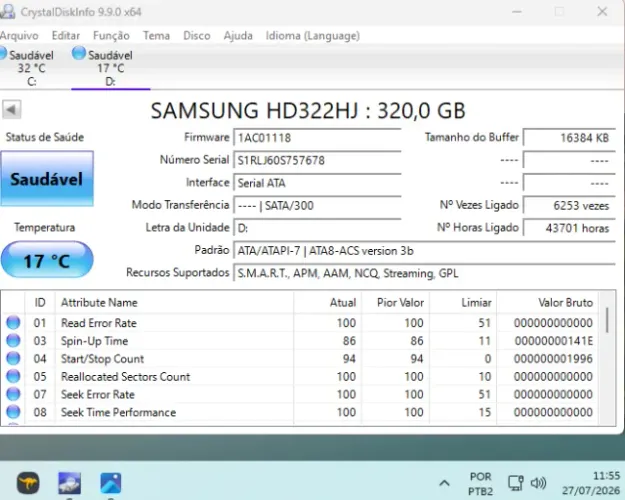
Task: Open the Função menu
Action: (111, 36)
